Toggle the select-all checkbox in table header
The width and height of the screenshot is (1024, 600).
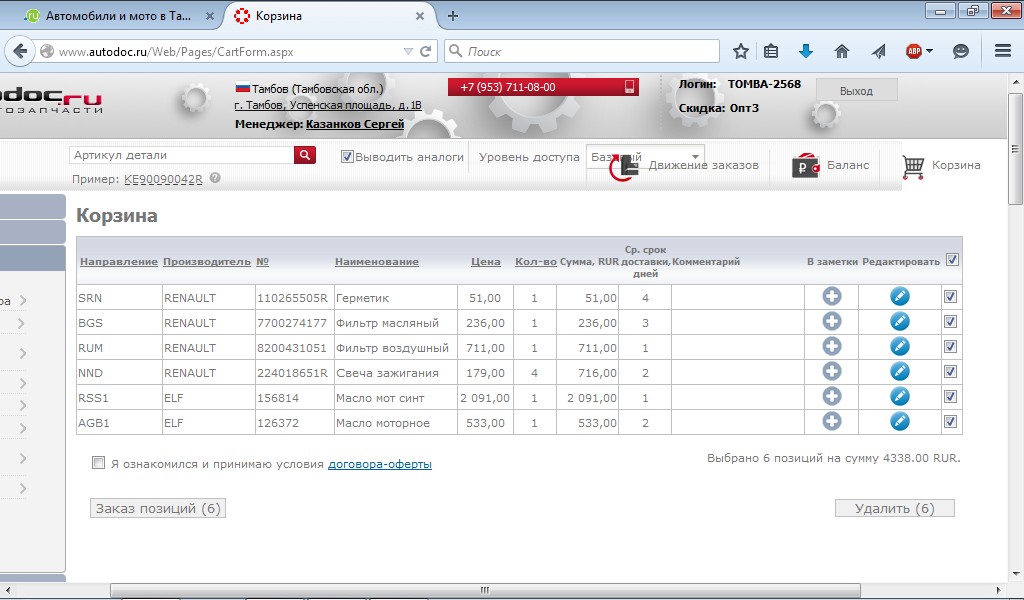[x=952, y=260]
